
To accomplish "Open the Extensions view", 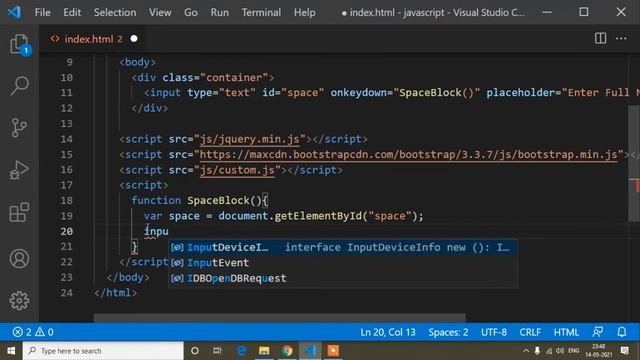I will point(19,212).
